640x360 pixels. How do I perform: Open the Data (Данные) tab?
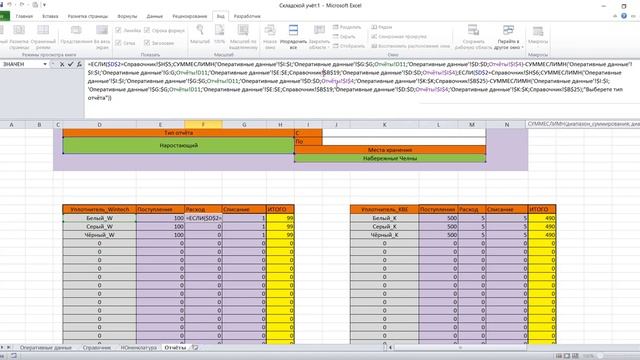tap(155, 16)
